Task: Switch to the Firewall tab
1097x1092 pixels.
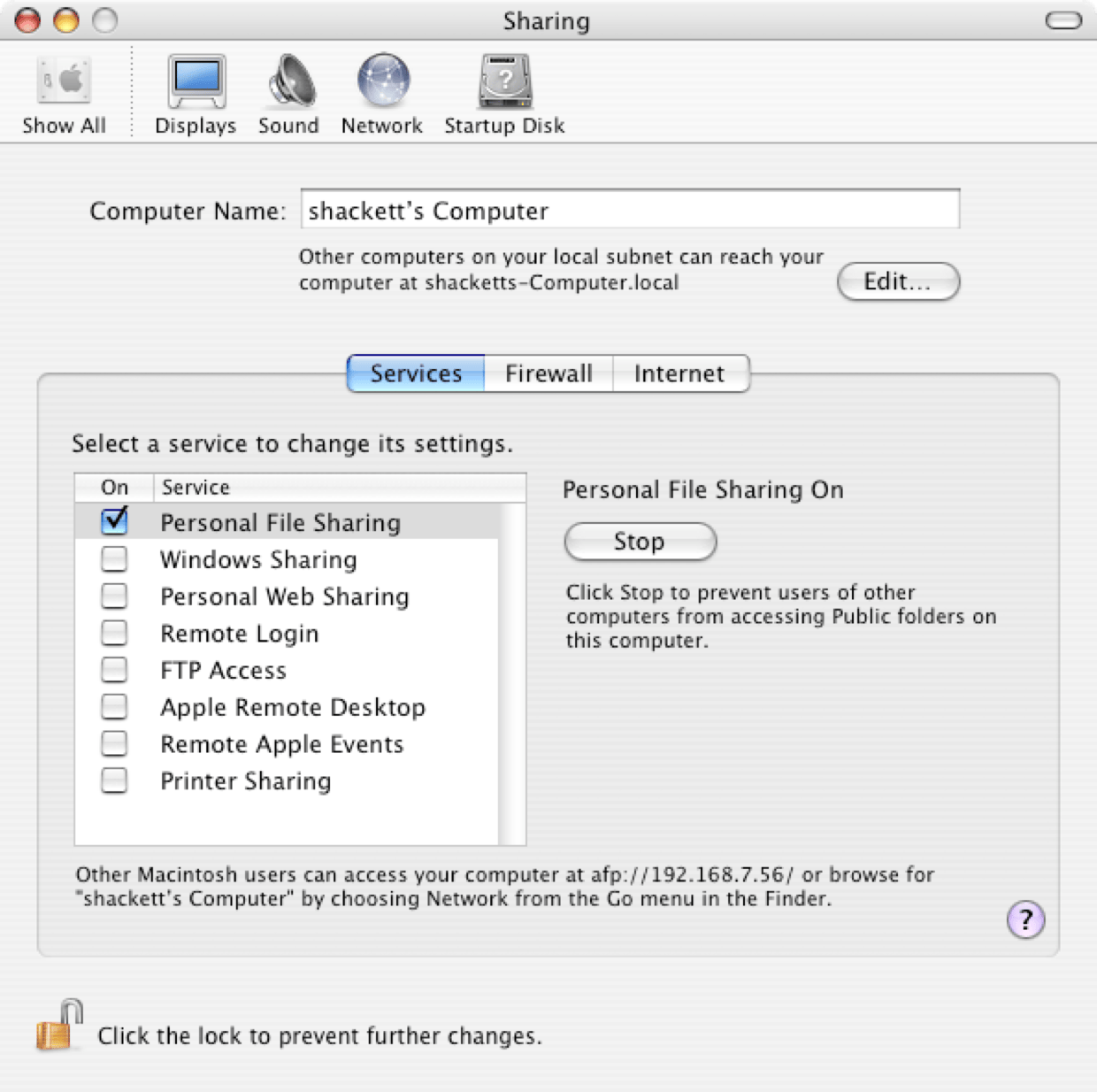Action: [548, 373]
